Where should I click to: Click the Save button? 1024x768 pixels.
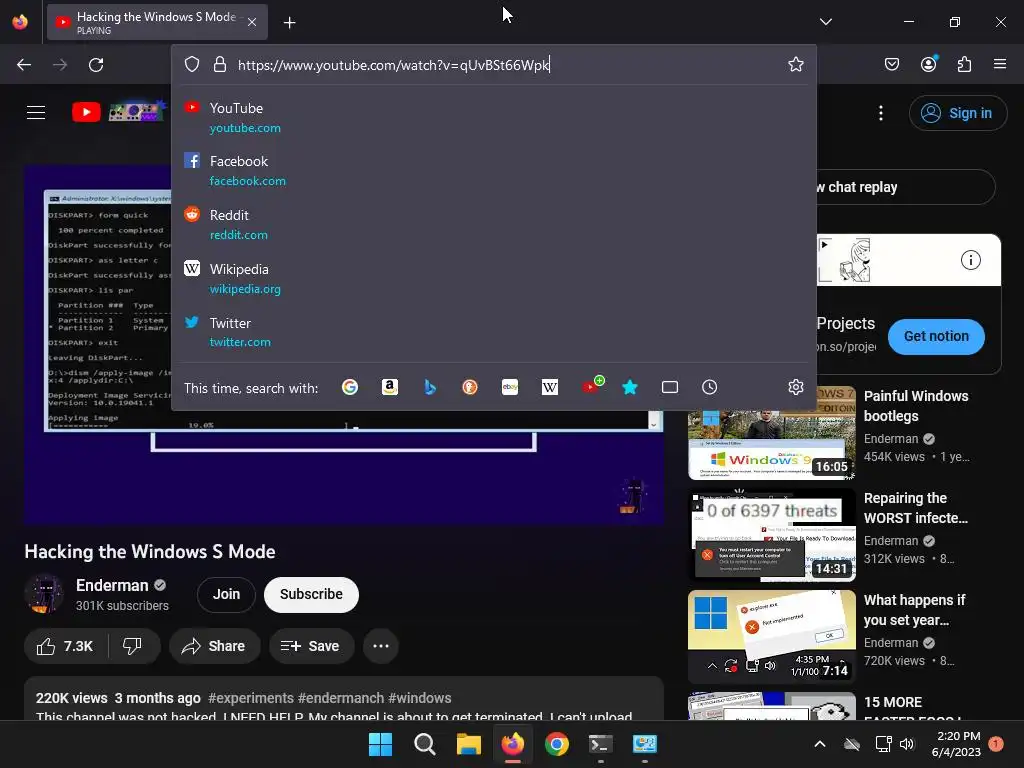[x=311, y=646]
